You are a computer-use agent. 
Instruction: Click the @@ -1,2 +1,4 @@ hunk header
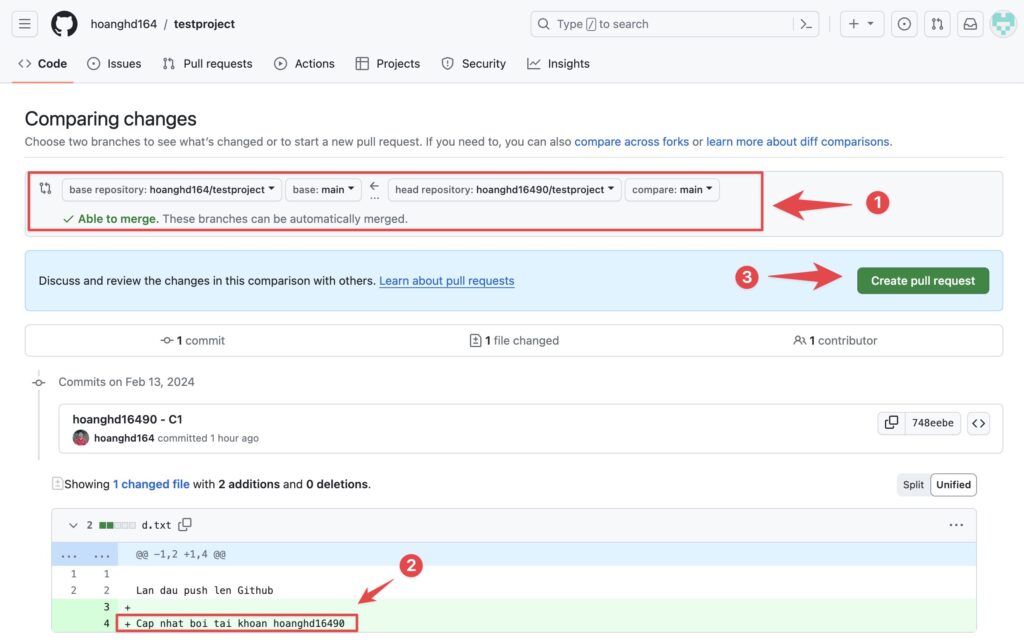181,554
